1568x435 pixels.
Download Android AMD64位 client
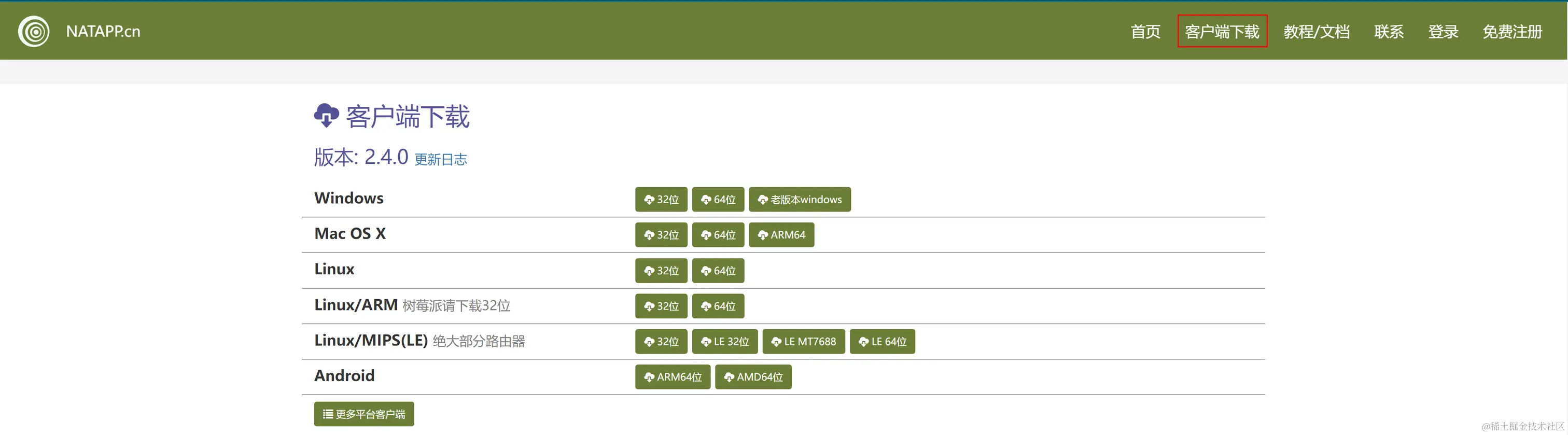pyautogui.click(x=753, y=377)
